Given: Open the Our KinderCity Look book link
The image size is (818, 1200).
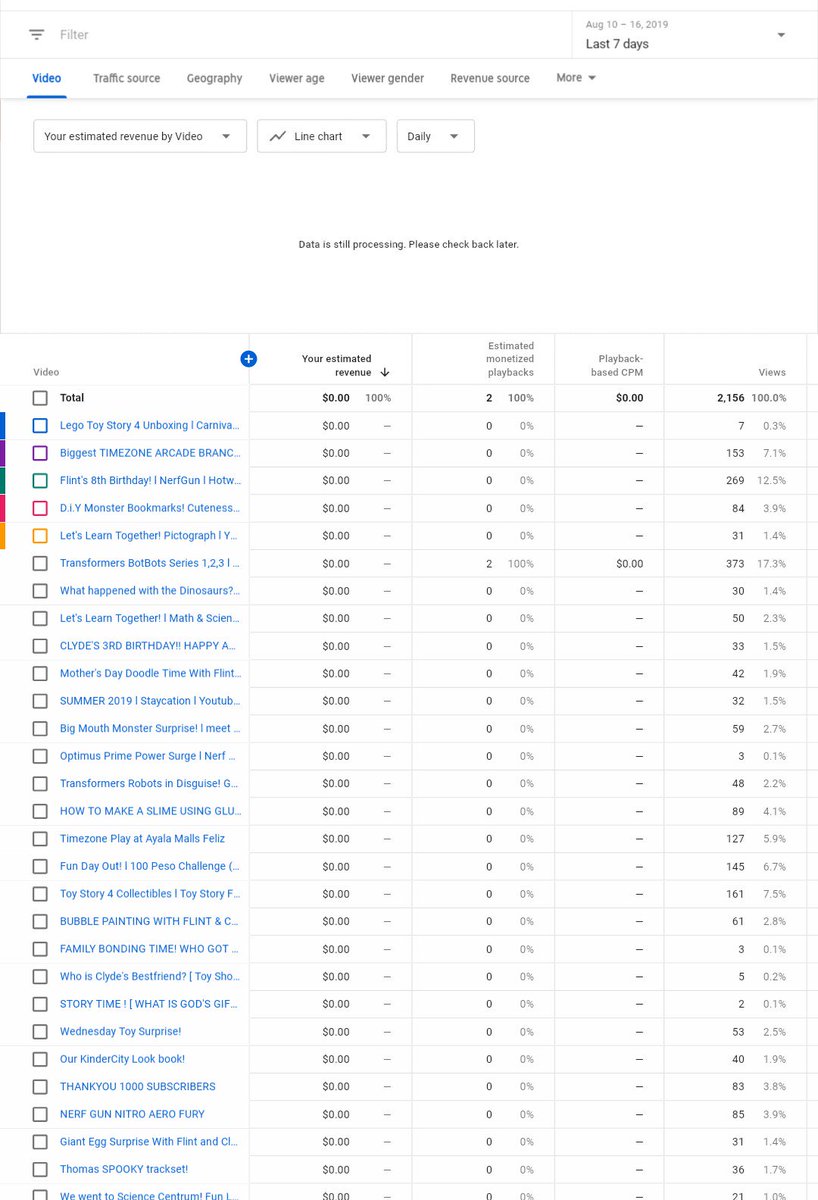Looking at the screenshot, I should (x=122, y=1059).
